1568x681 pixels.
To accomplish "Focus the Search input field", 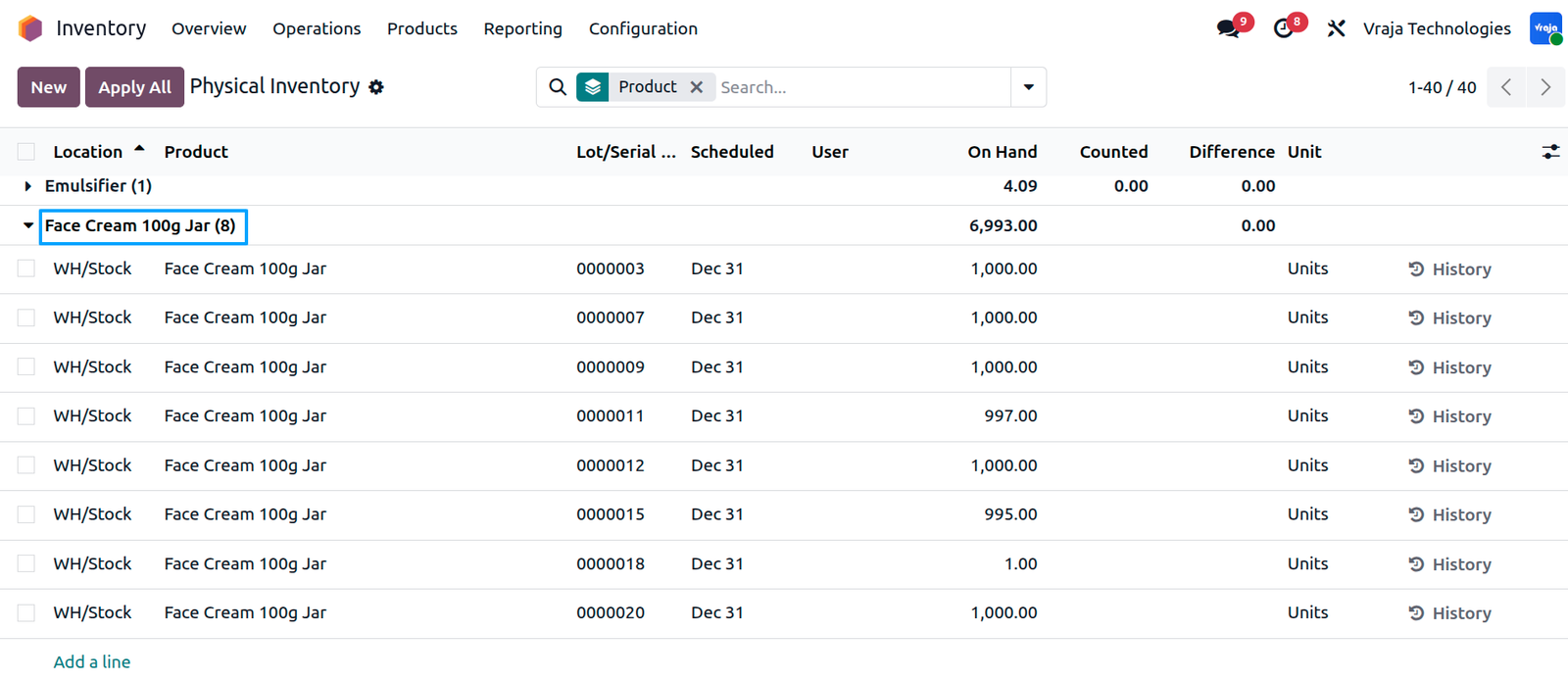I will tap(862, 87).
